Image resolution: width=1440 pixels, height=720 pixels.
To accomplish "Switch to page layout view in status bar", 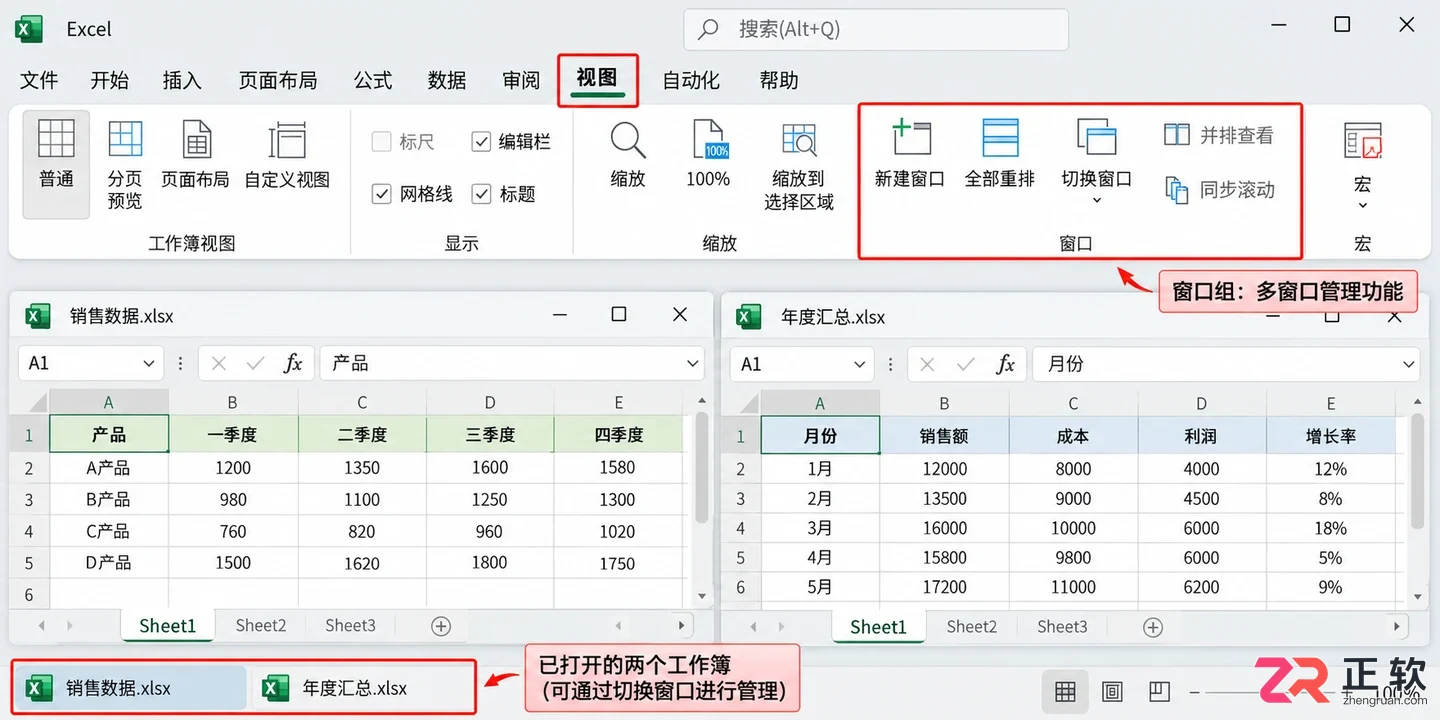I will tap(1112, 691).
